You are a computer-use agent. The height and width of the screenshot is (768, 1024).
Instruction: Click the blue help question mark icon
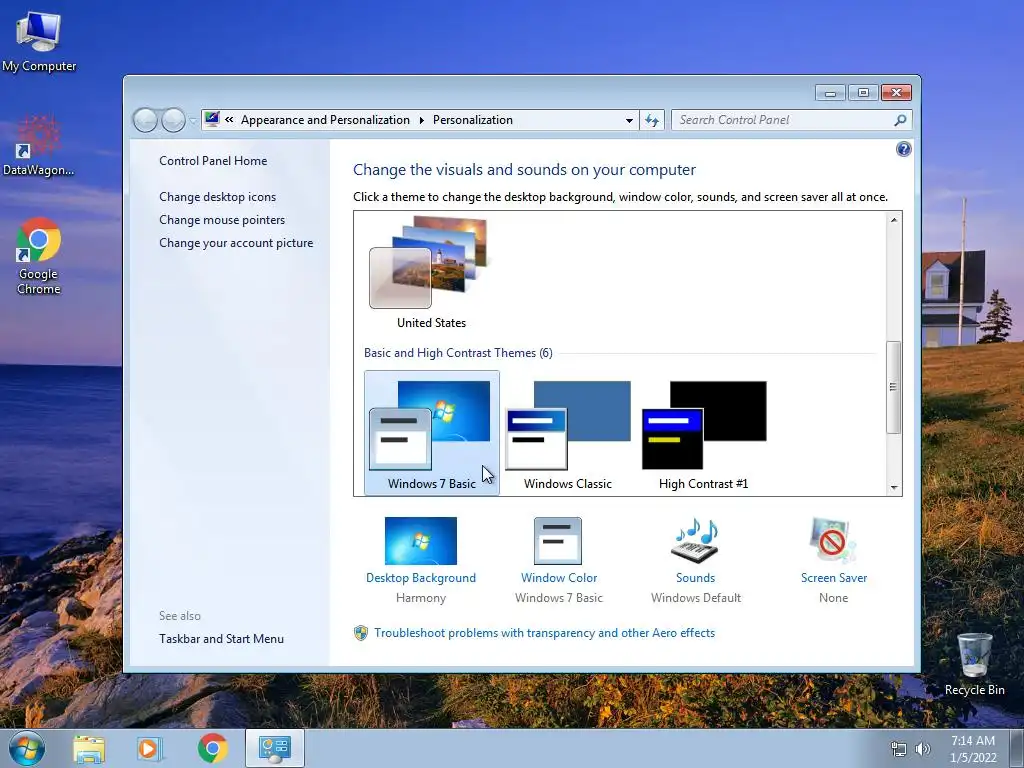[x=903, y=150]
